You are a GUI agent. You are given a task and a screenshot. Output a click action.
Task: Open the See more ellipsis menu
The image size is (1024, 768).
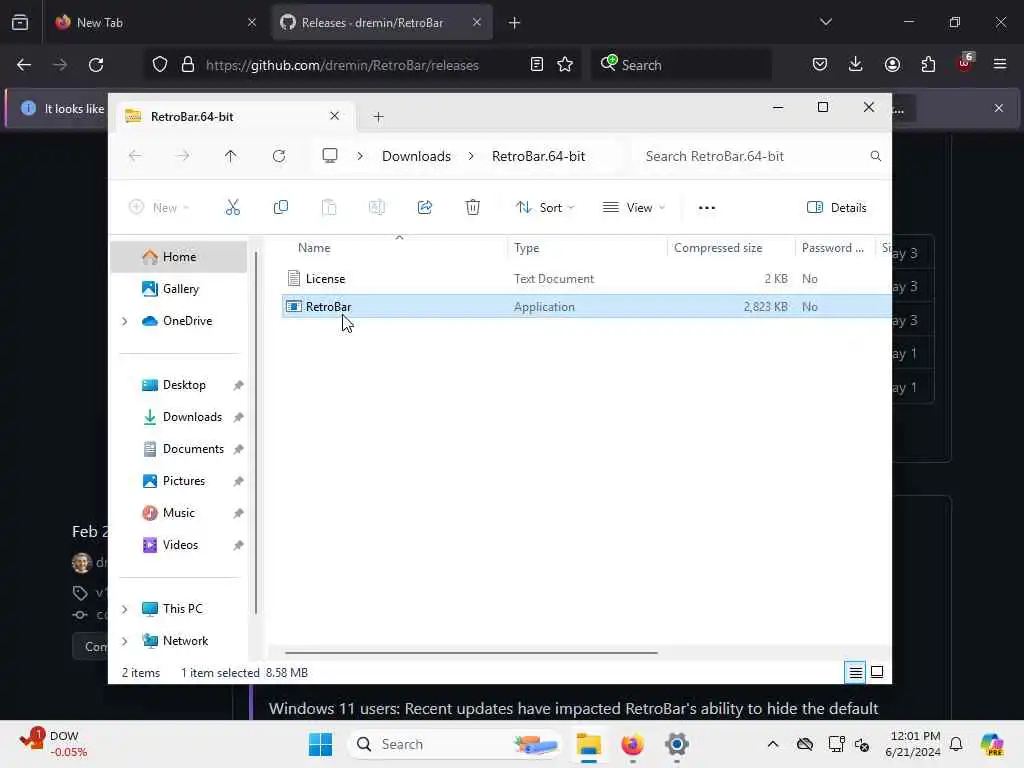coord(707,208)
